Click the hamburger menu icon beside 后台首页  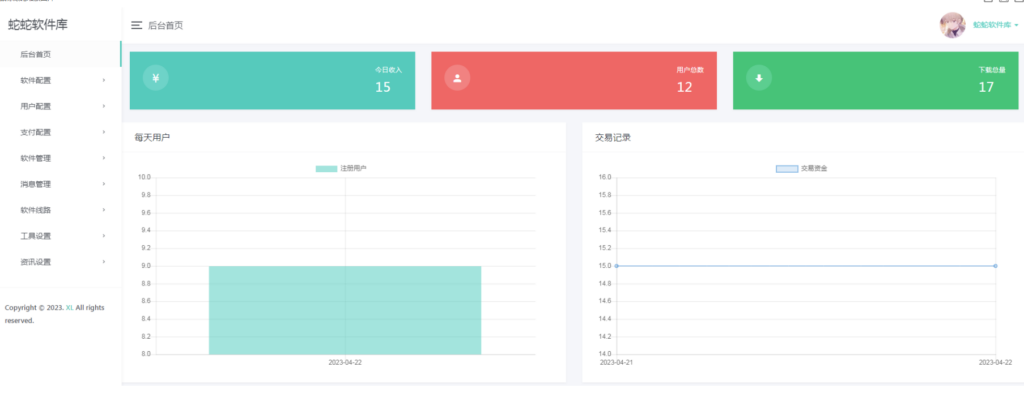tap(136, 25)
